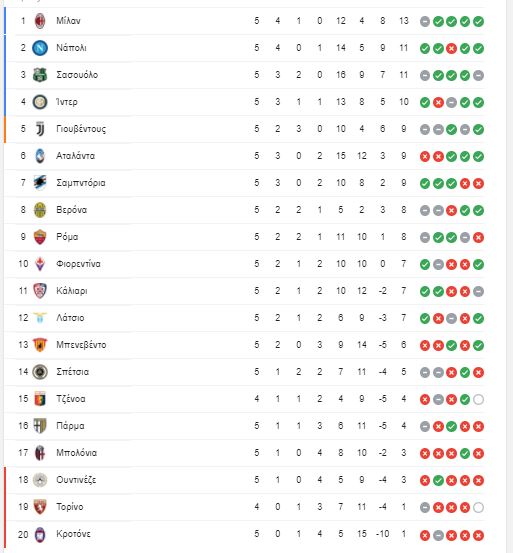The width and height of the screenshot is (513, 553).
Task: Click the Inter club logo
Action: (40, 102)
